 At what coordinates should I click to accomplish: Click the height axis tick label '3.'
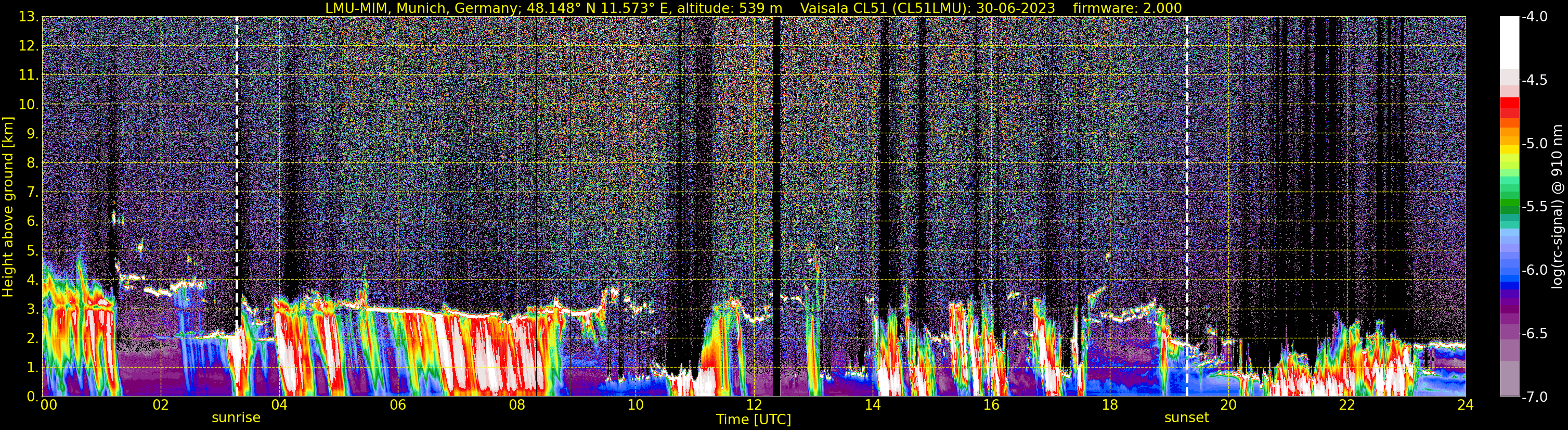pos(33,309)
